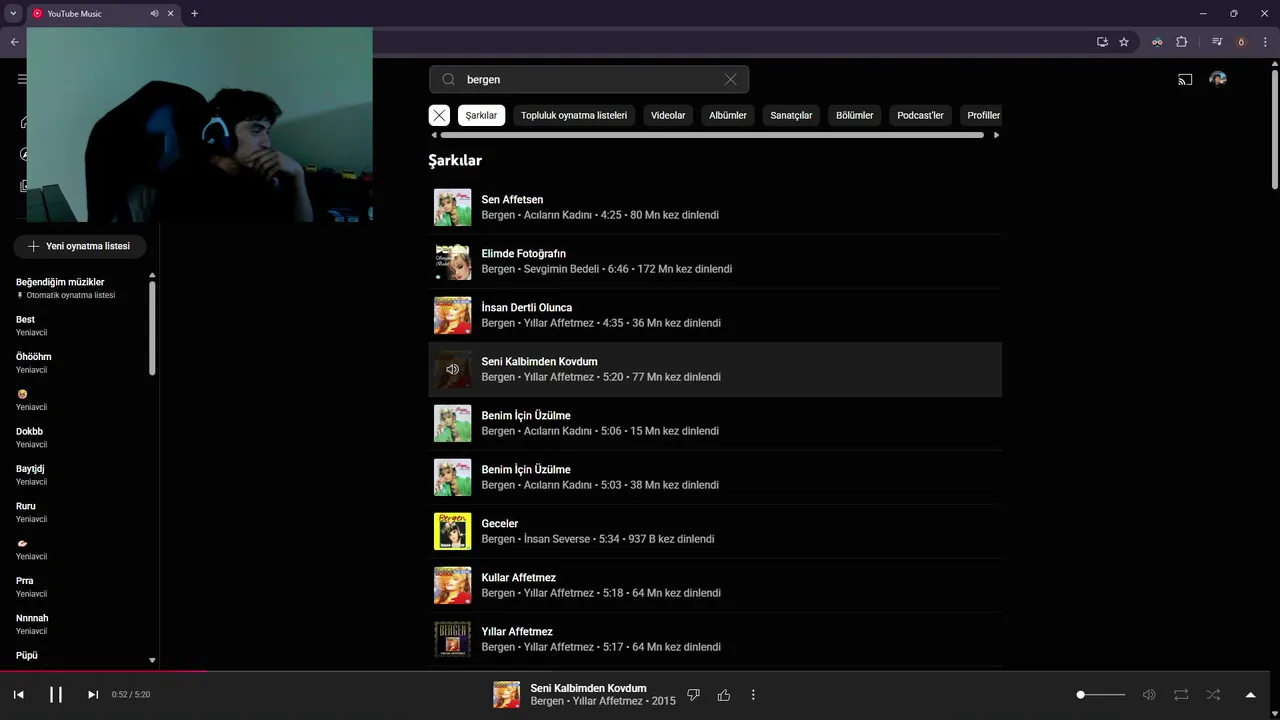The width and height of the screenshot is (1280, 720).
Task: Go back with browser back arrow
Action: pyautogui.click(x=14, y=42)
